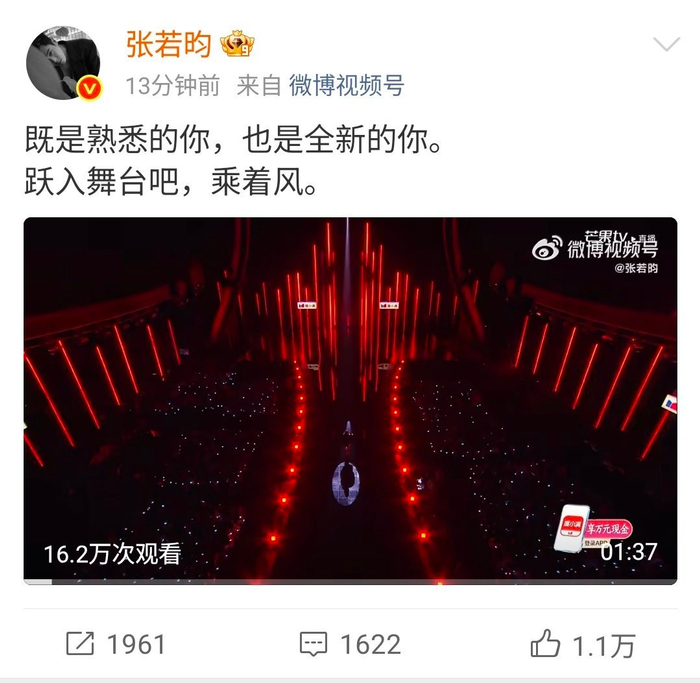Click the 01:37 video duration label
Image resolution: width=700 pixels, height=683 pixels.
coord(629,552)
